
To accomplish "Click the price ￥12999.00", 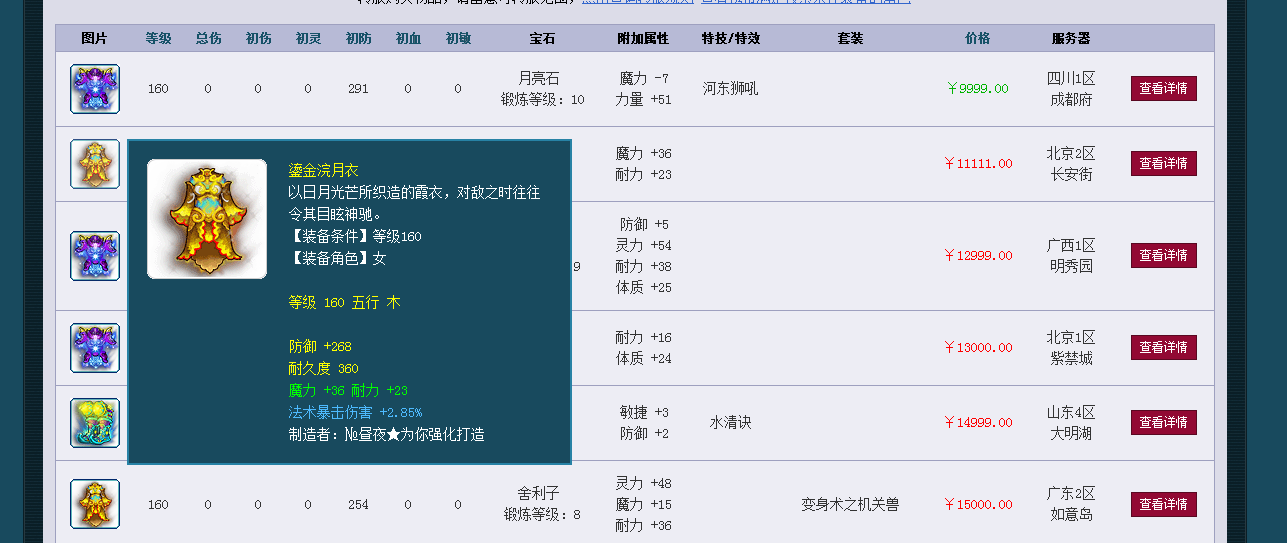I will [977, 255].
